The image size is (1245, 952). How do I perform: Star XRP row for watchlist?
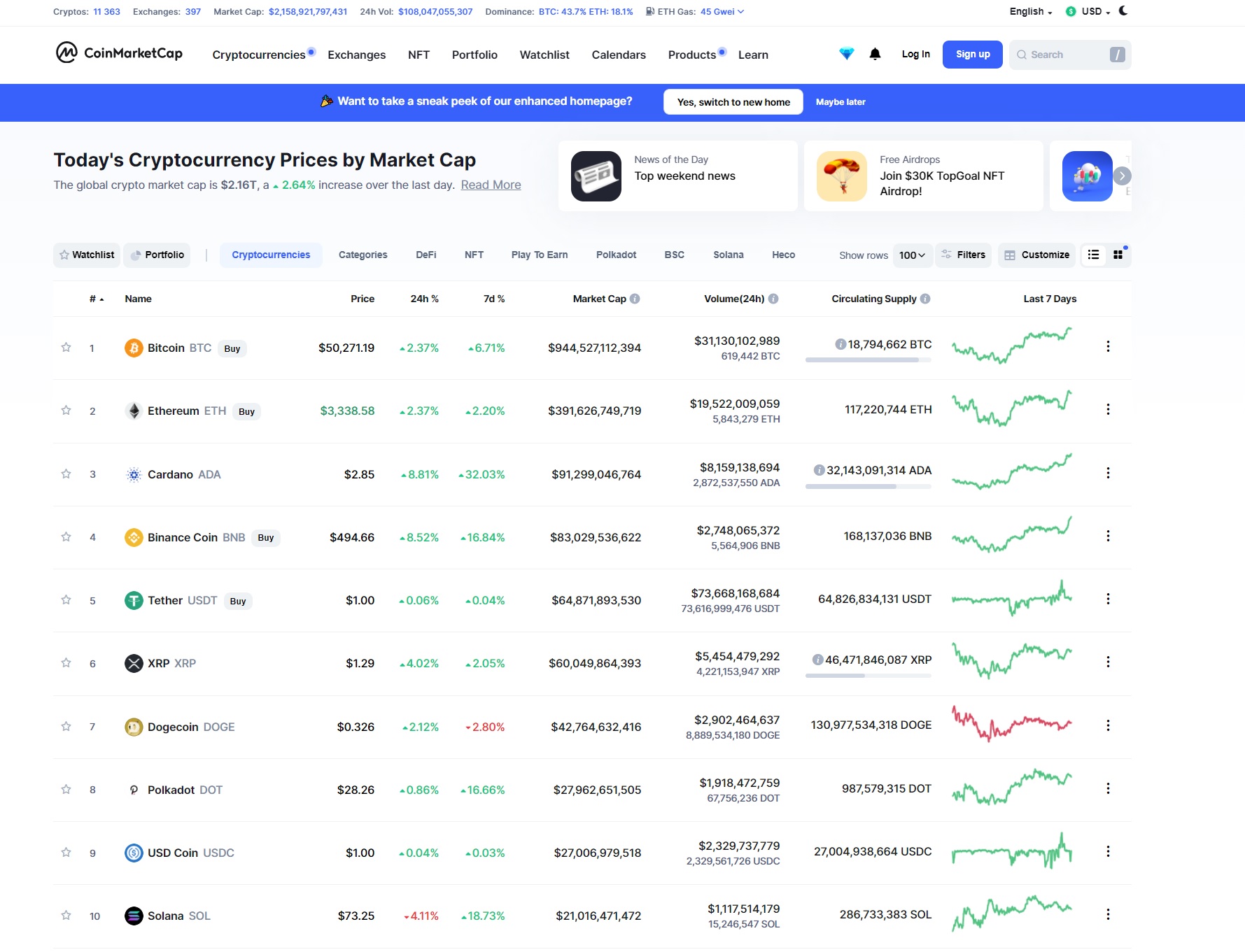click(66, 663)
